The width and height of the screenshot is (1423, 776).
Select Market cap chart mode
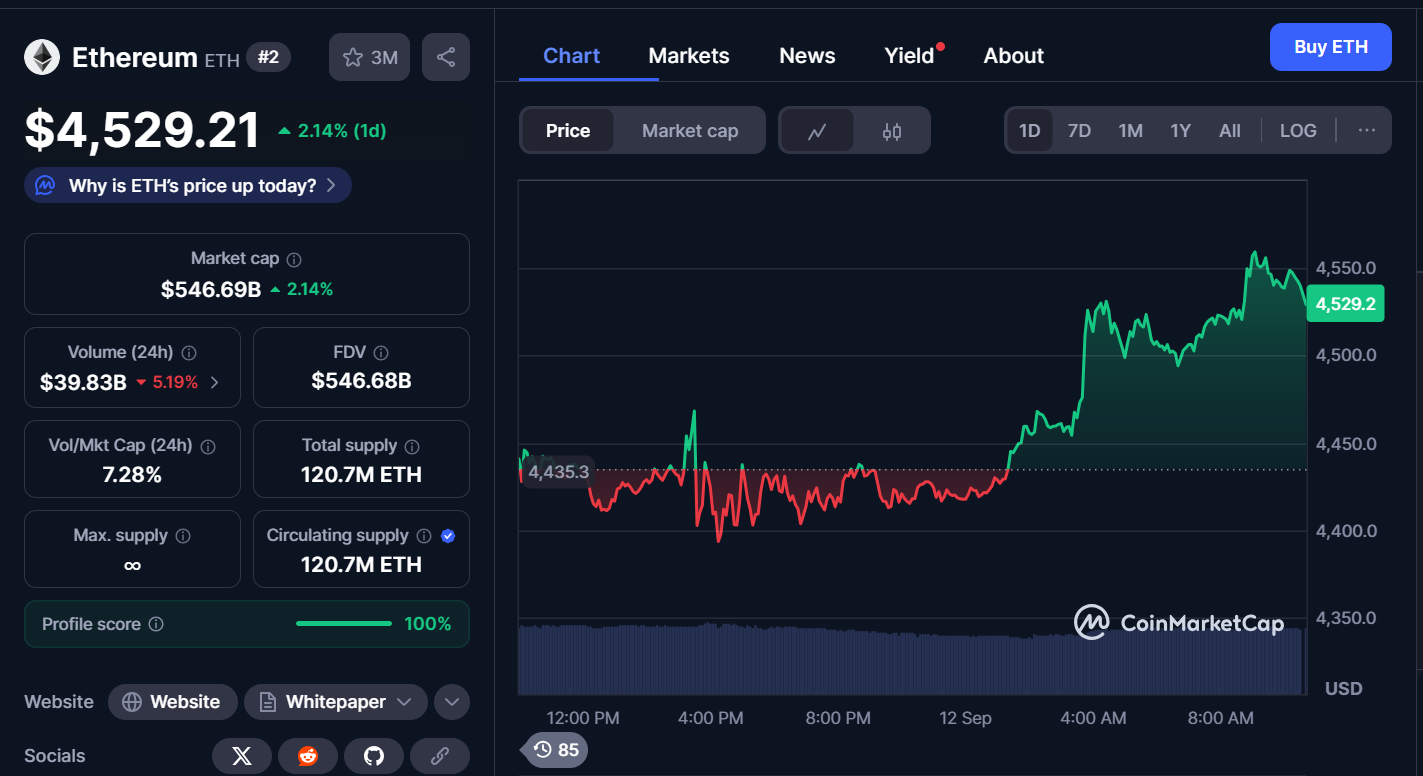pos(690,131)
